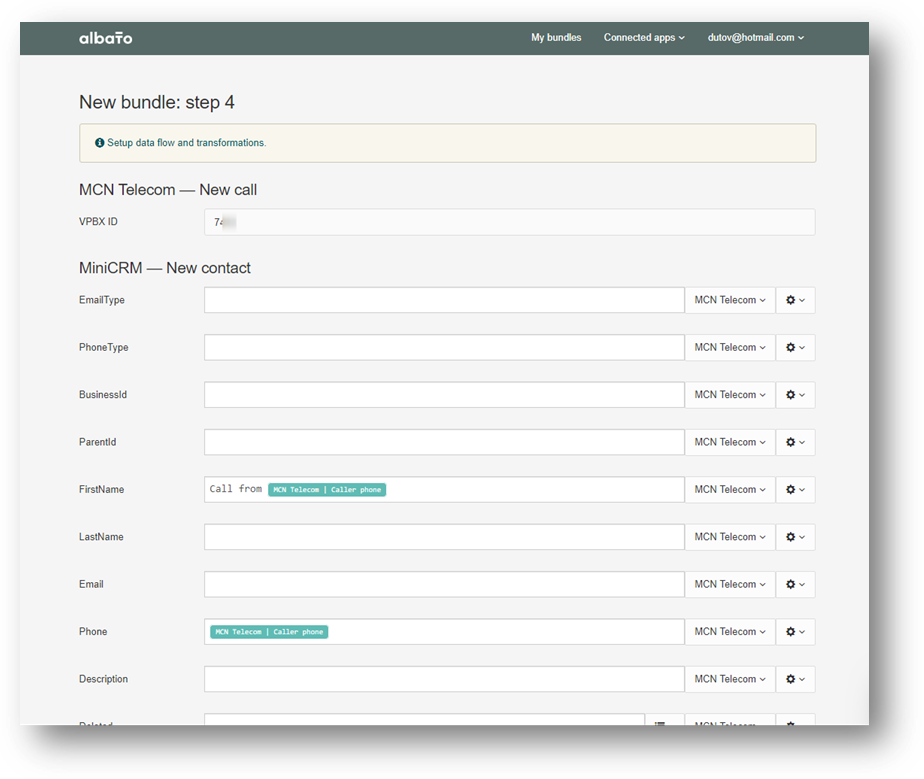Focus the EmailType input field
Image resolution: width=924 pixels, height=779 pixels.
[444, 300]
